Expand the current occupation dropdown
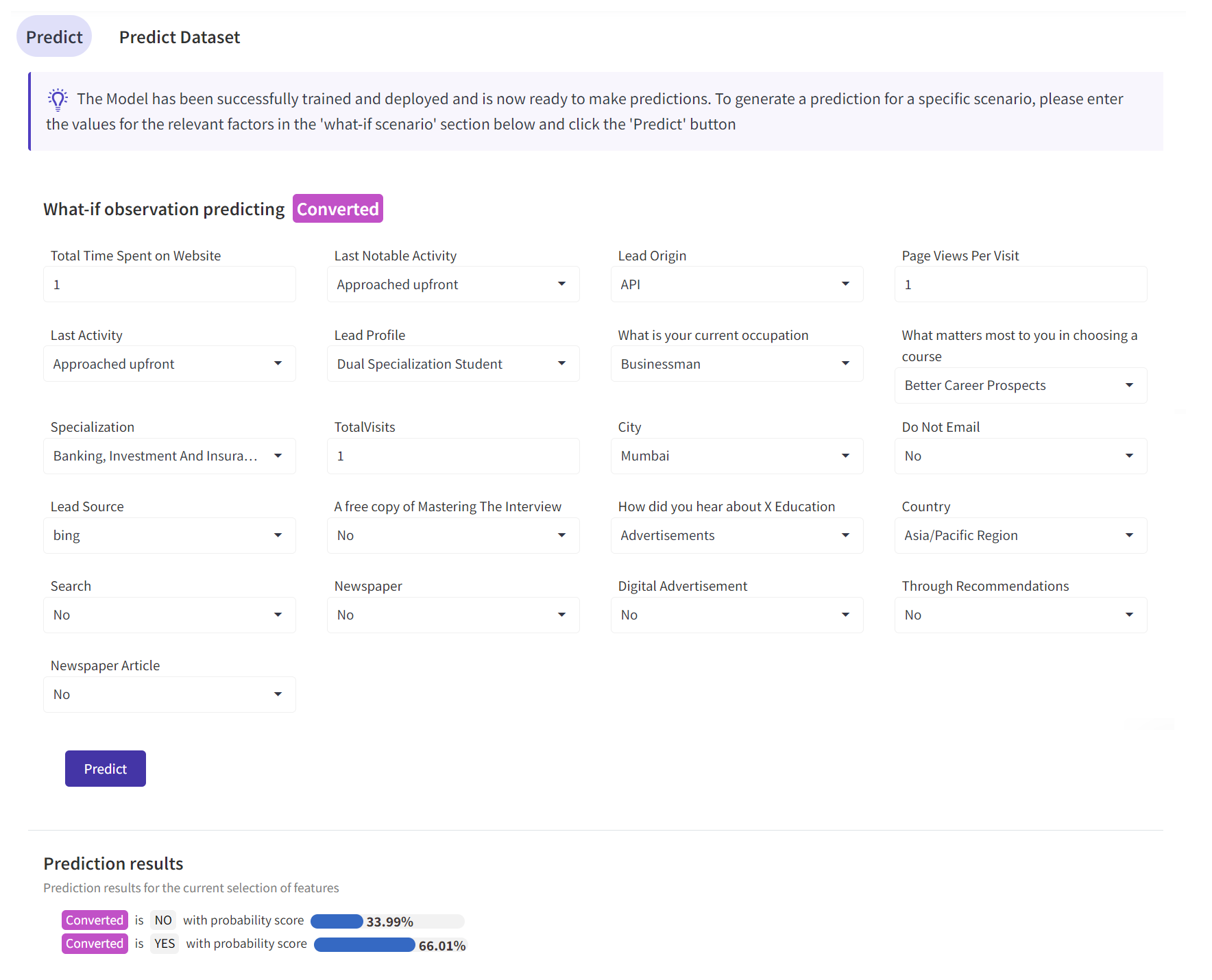Image resolution: width=1212 pixels, height=980 pixels. (x=736, y=364)
